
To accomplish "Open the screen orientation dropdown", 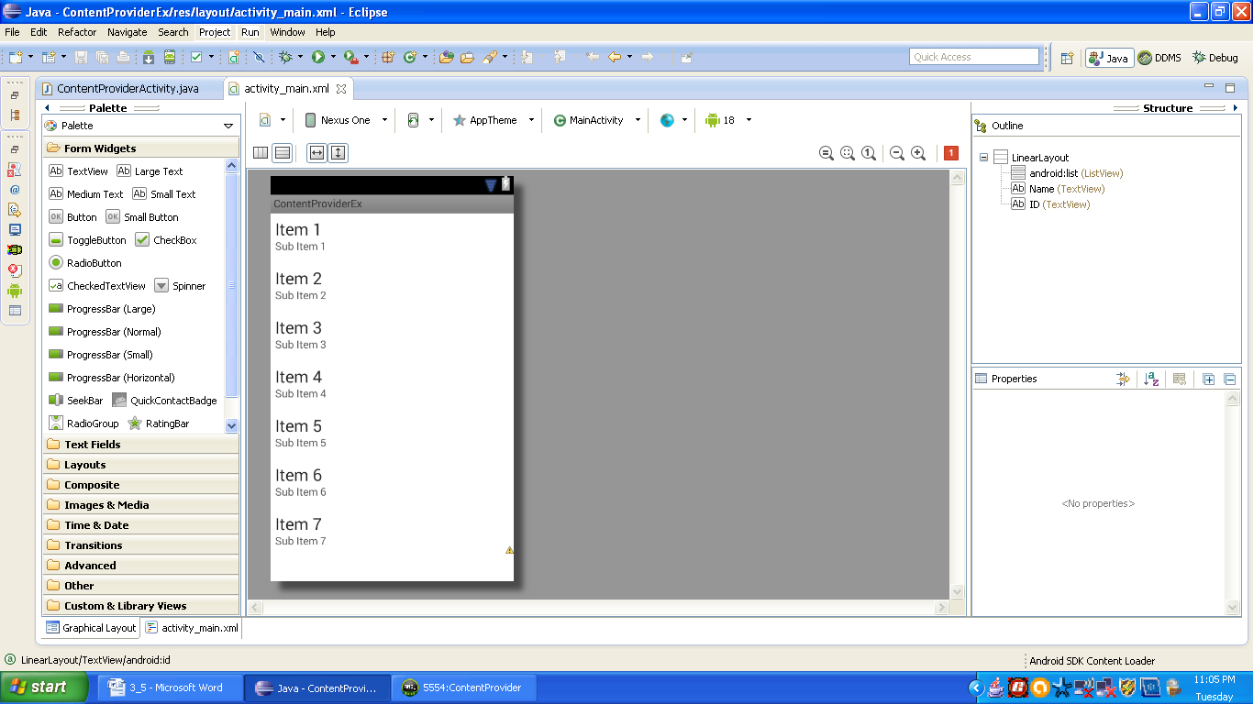I will coord(421,120).
